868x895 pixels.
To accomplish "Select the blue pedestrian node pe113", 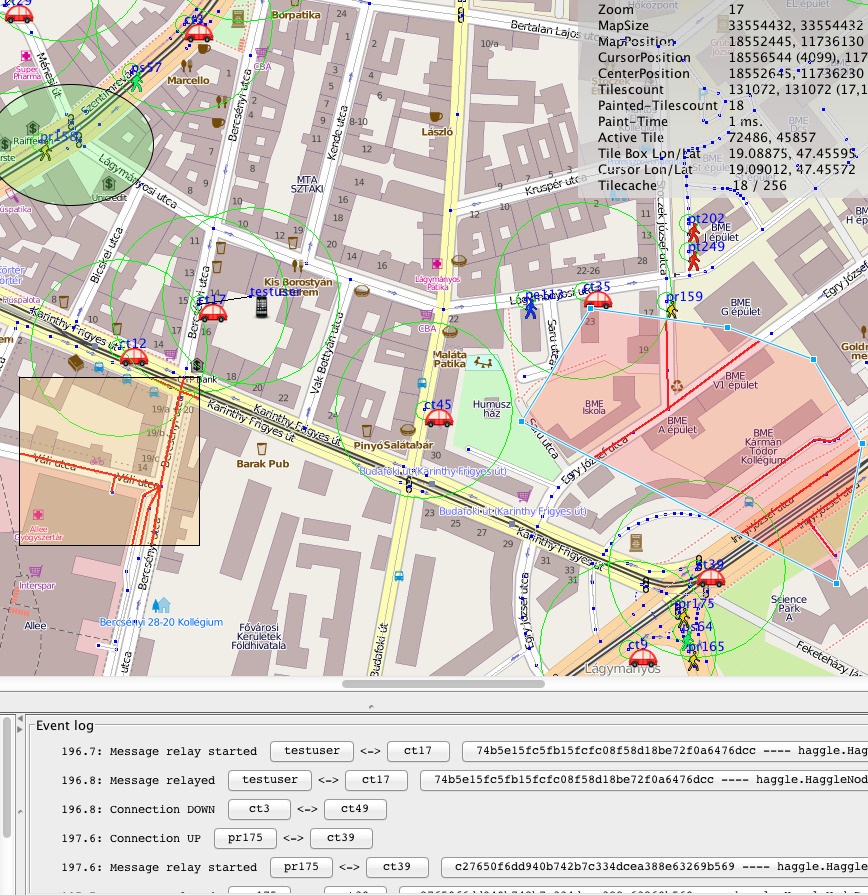I will pyautogui.click(x=531, y=309).
